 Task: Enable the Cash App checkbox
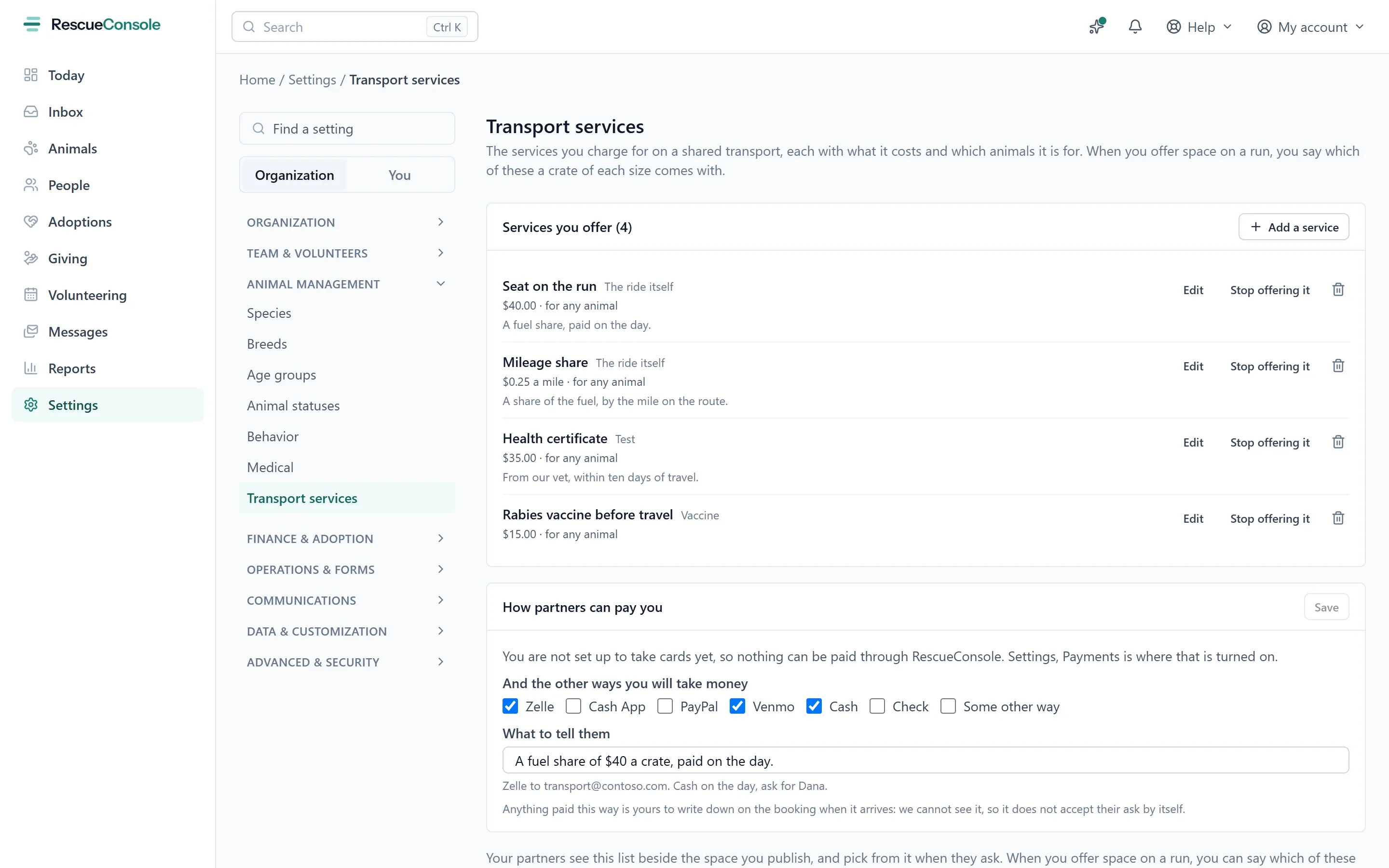click(x=573, y=706)
